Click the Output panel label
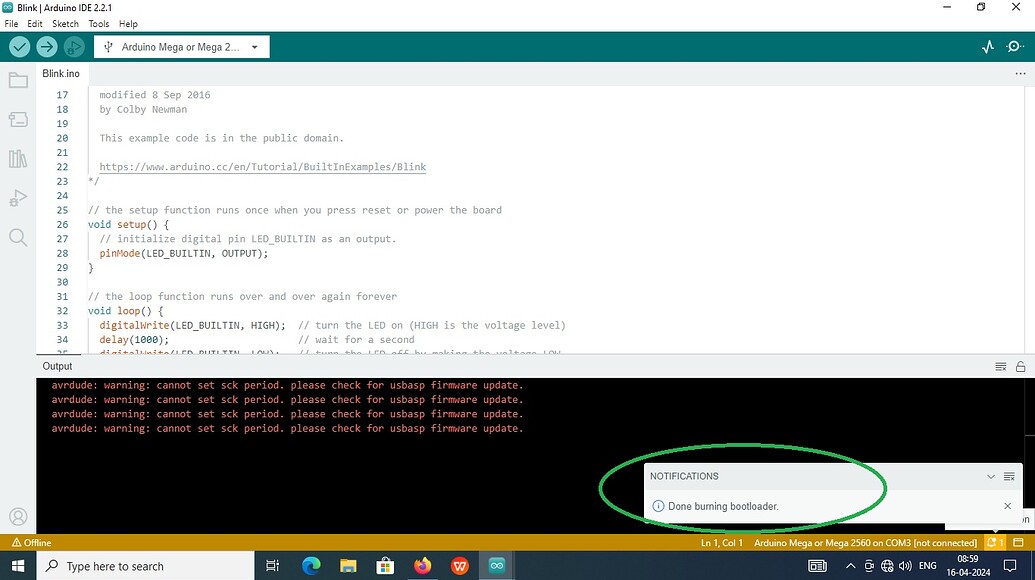1035x580 pixels. tap(57, 366)
